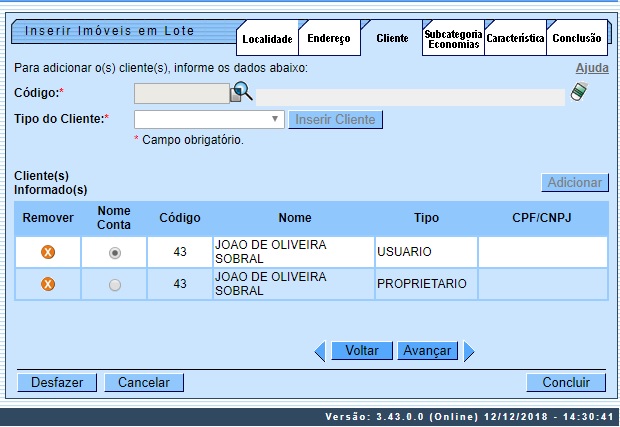Click the left arrow beside Voltar
620x427 pixels.
click(320, 351)
